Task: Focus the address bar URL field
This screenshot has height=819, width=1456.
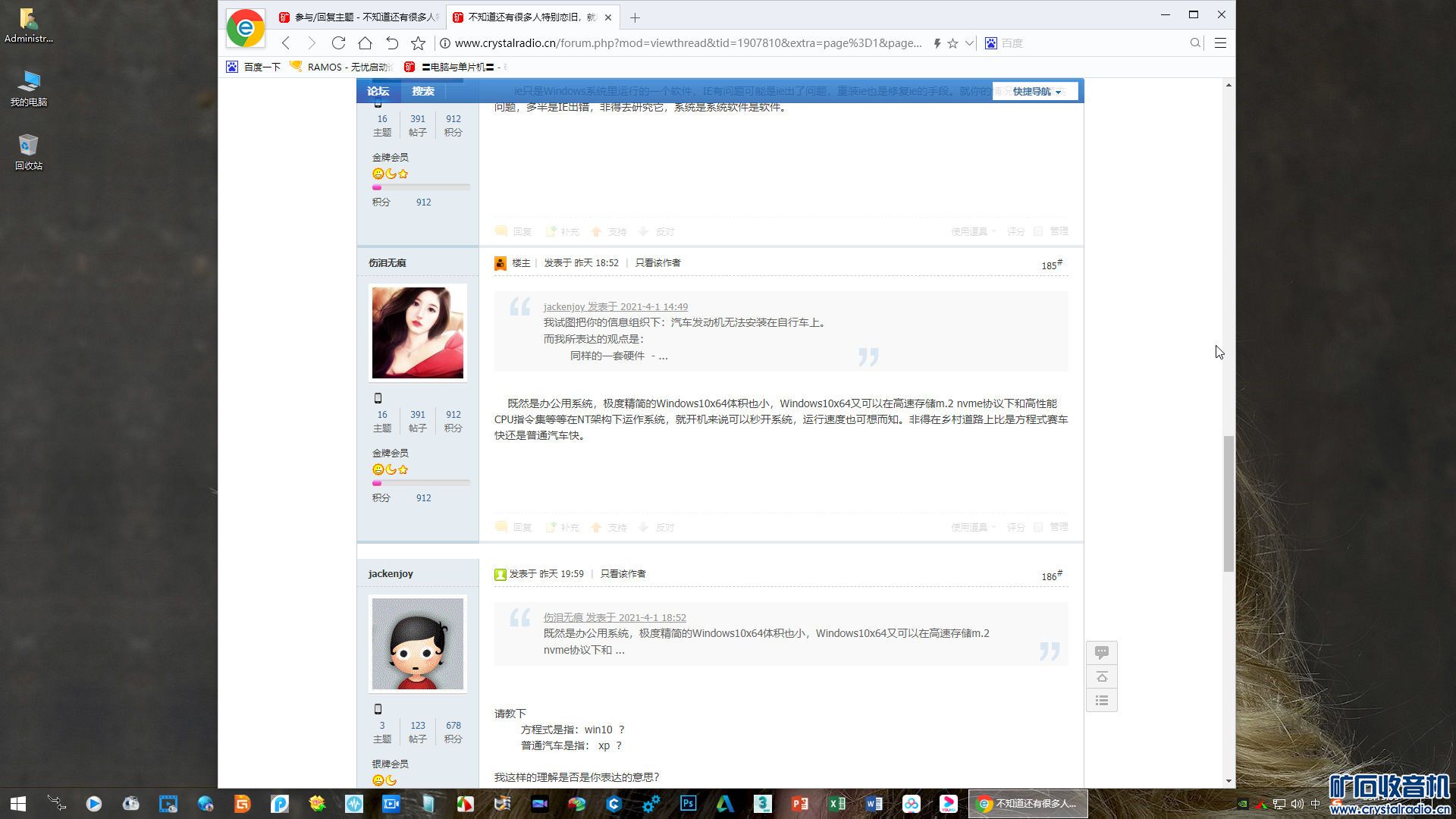Action: [x=688, y=43]
